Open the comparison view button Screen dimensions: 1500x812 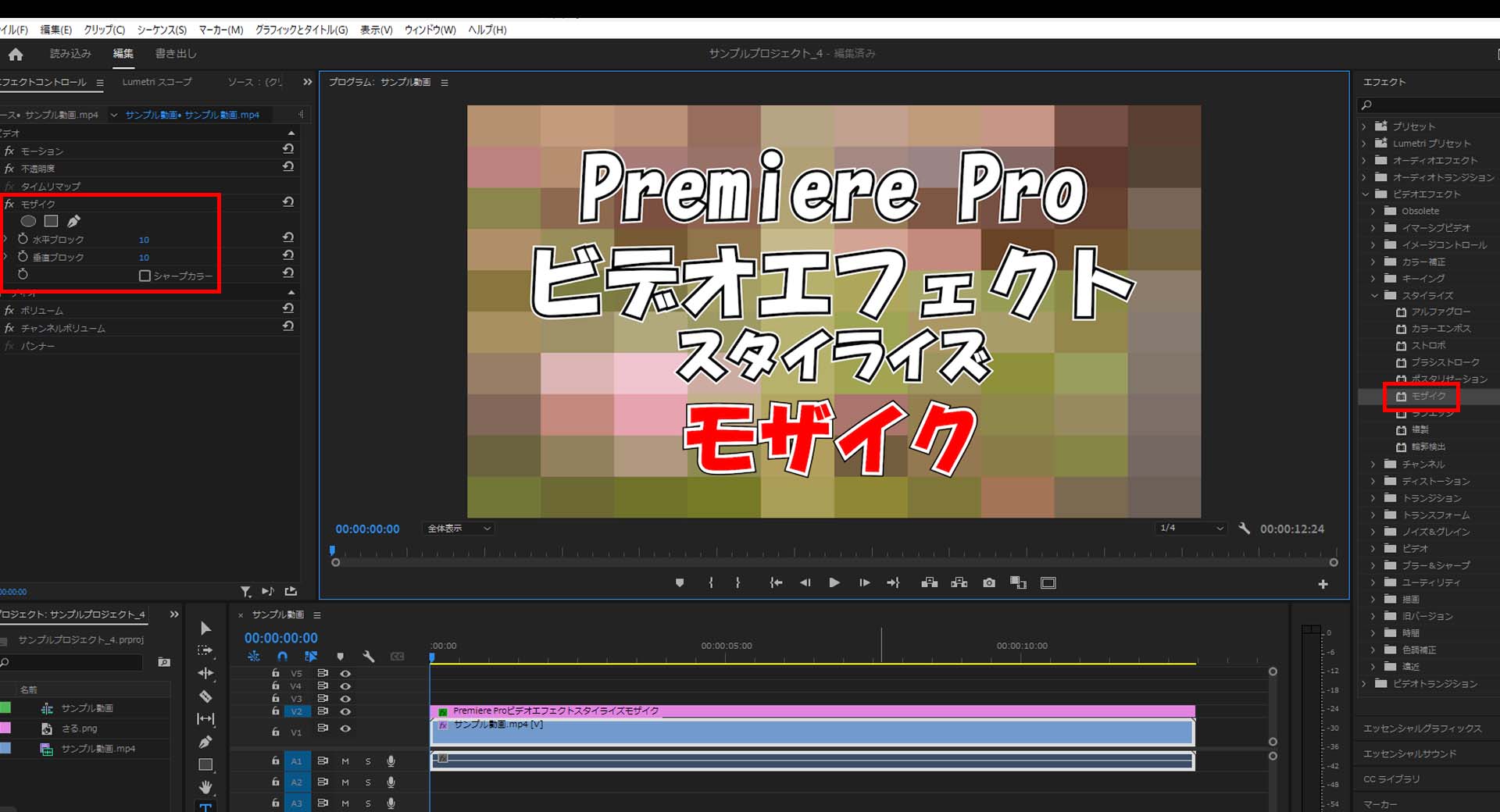(x=1018, y=582)
